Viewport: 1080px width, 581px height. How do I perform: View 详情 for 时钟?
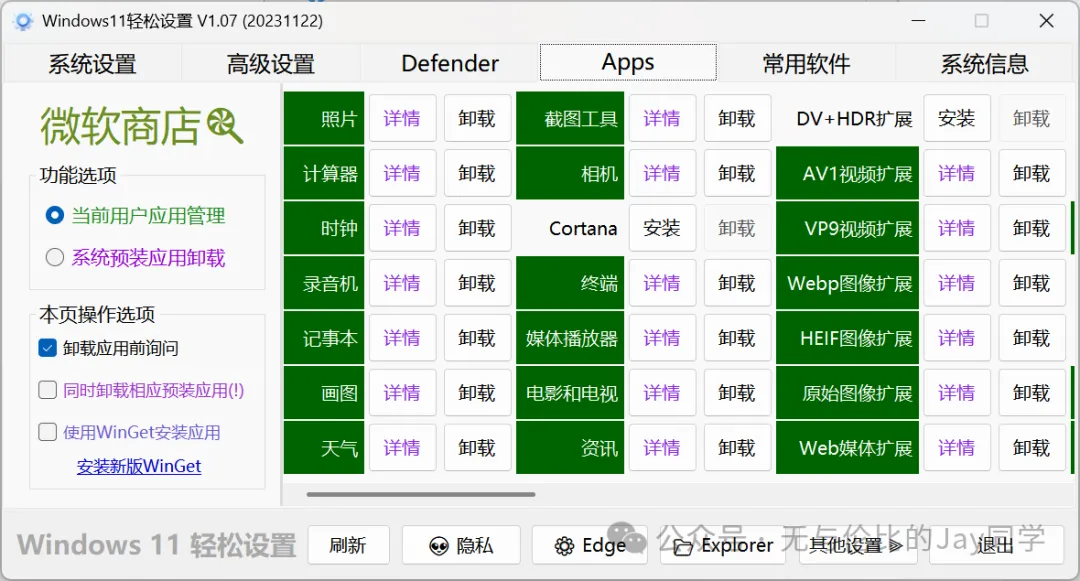coord(402,228)
